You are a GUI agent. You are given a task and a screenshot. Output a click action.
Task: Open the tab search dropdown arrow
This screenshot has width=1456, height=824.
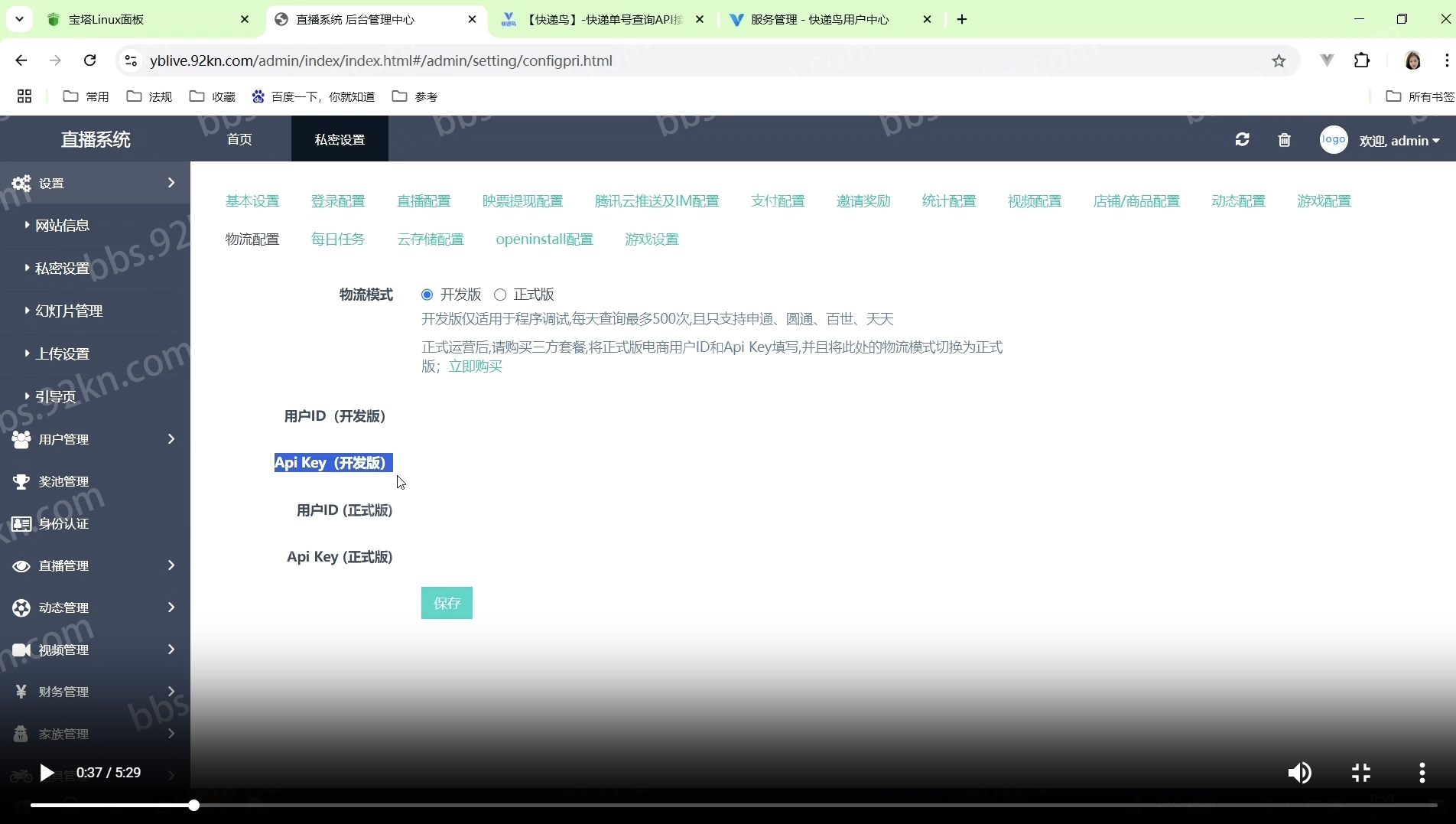(19, 19)
